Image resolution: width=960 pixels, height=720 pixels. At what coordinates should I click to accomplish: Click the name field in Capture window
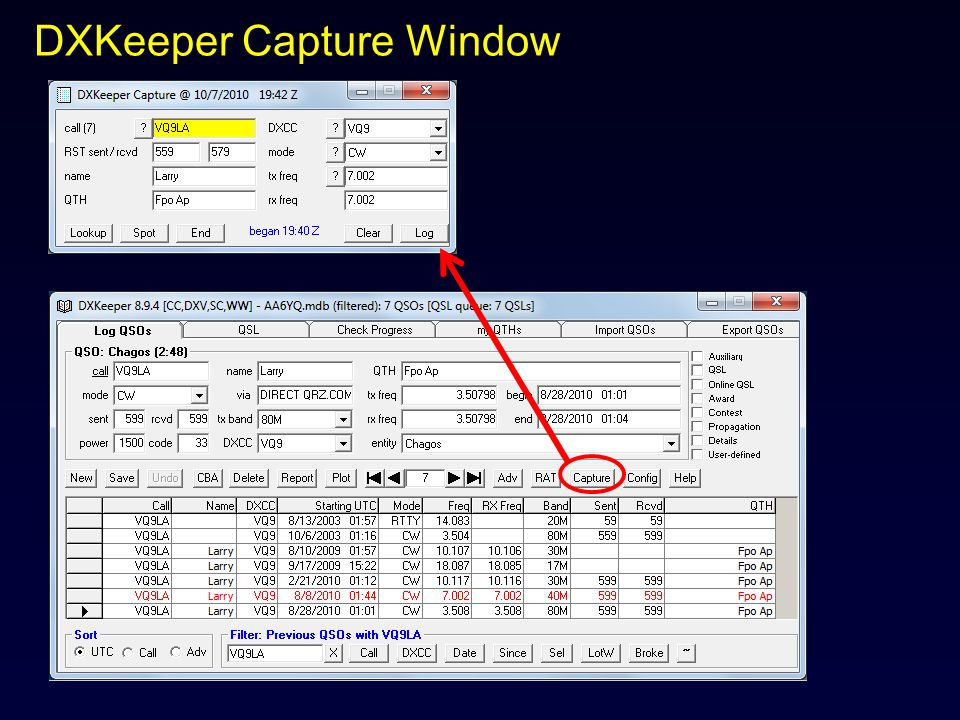pyautogui.click(x=204, y=176)
